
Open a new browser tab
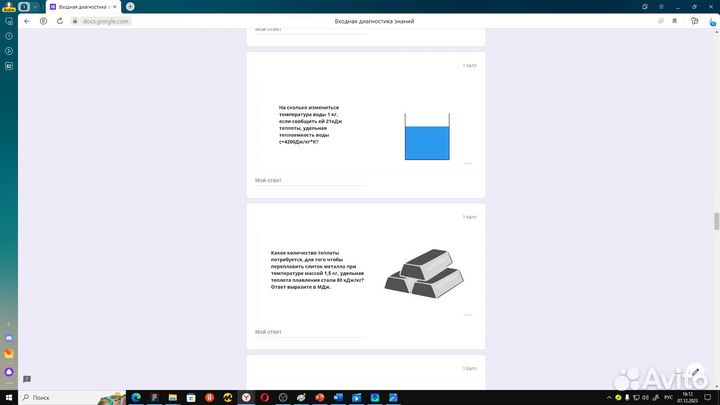[x=130, y=7]
